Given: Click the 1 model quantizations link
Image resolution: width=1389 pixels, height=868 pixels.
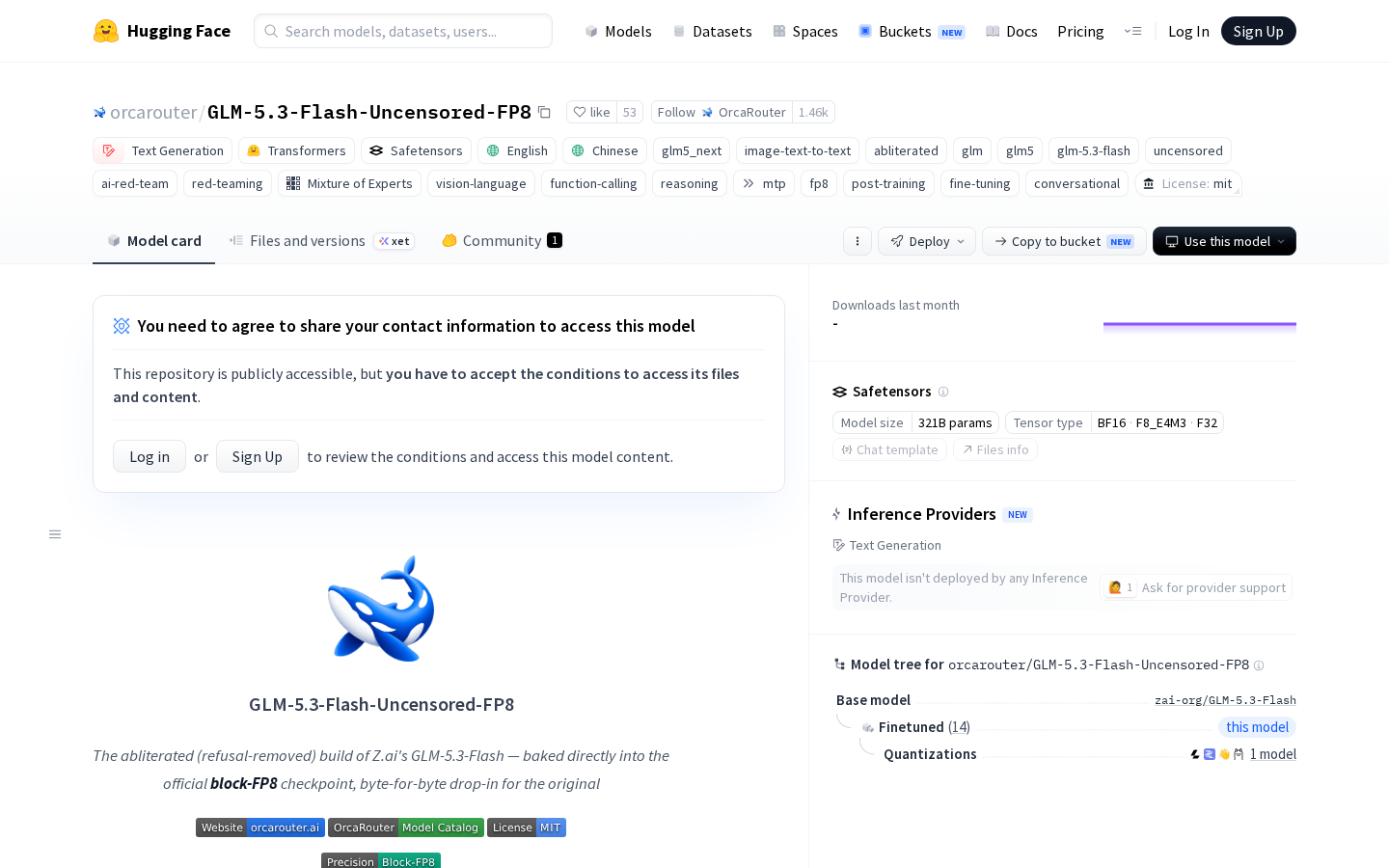Looking at the screenshot, I should (1273, 754).
